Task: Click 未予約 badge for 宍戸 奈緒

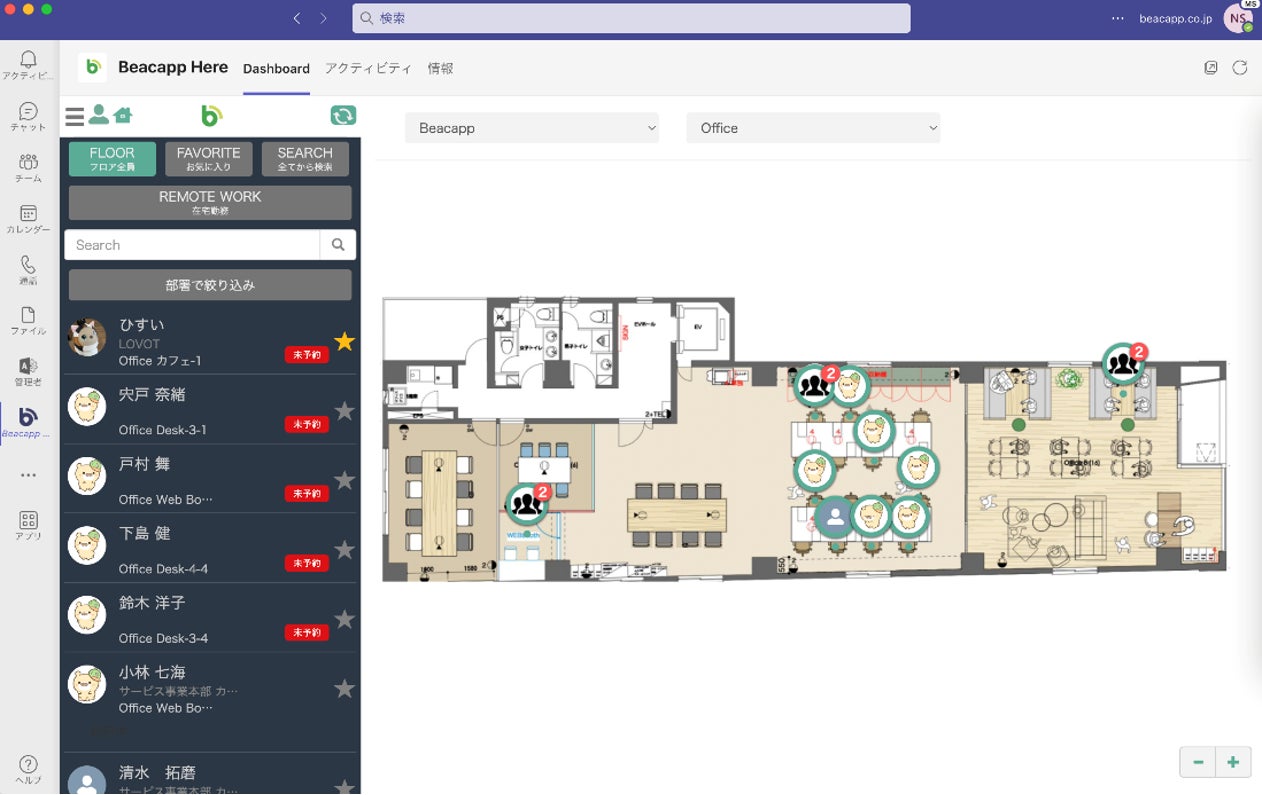Action: [x=307, y=424]
